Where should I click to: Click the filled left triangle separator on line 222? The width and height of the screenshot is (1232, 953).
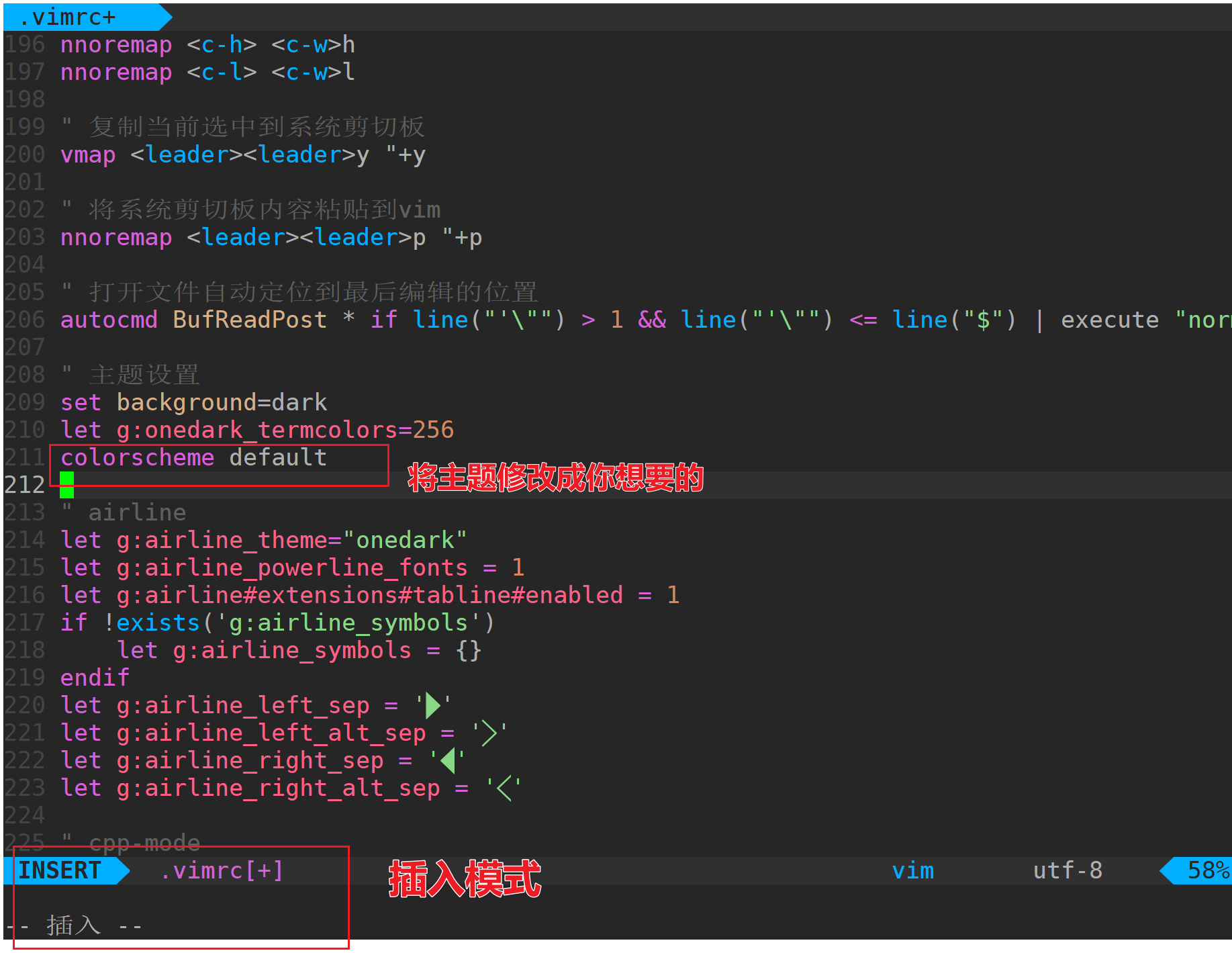coord(448,760)
